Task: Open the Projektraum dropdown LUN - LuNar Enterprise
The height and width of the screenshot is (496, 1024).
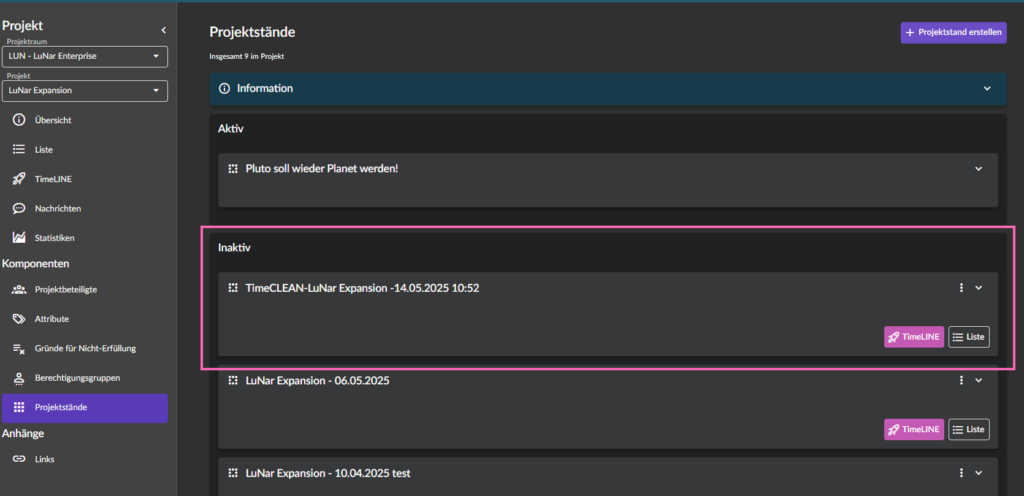Action: pos(85,56)
